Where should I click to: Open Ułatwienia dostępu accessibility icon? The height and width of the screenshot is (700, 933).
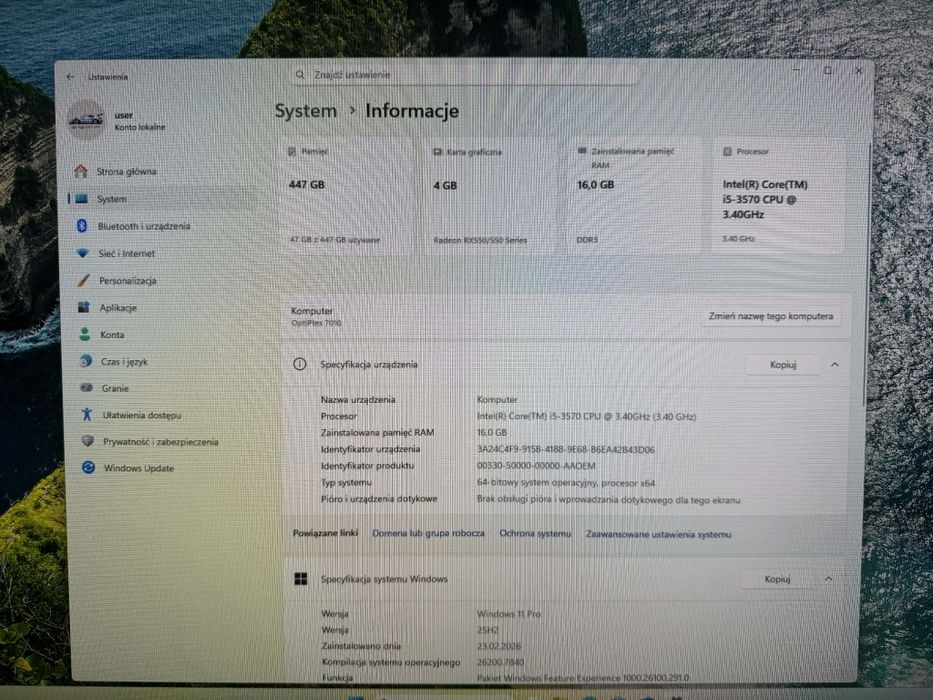click(87, 414)
